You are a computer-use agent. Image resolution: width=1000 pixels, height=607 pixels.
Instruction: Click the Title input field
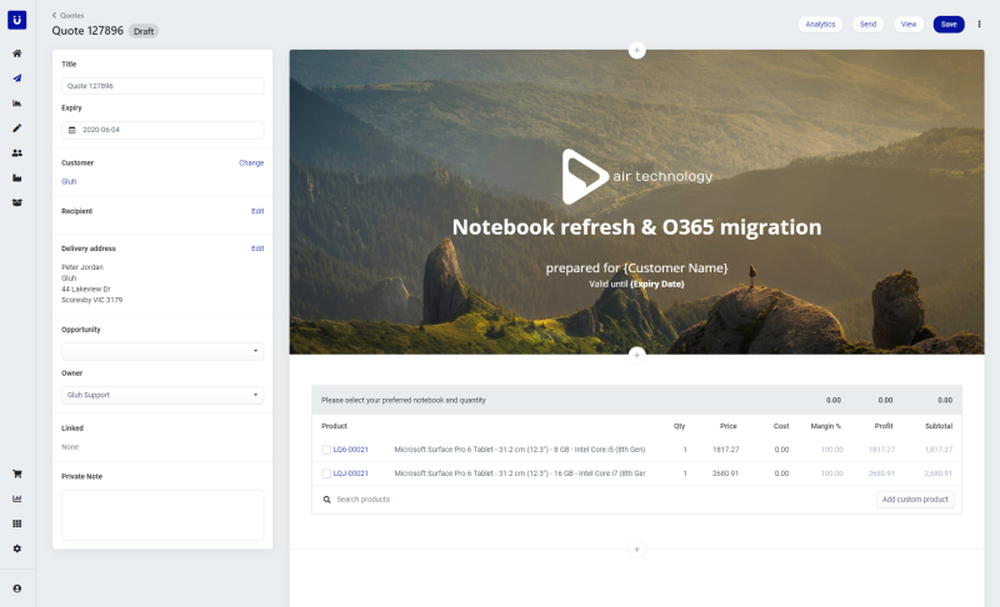(163, 86)
